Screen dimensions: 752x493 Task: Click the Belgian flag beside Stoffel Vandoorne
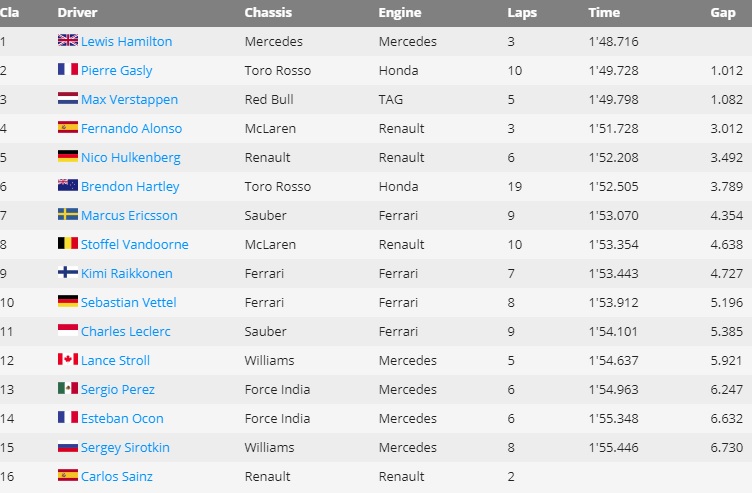click(68, 244)
